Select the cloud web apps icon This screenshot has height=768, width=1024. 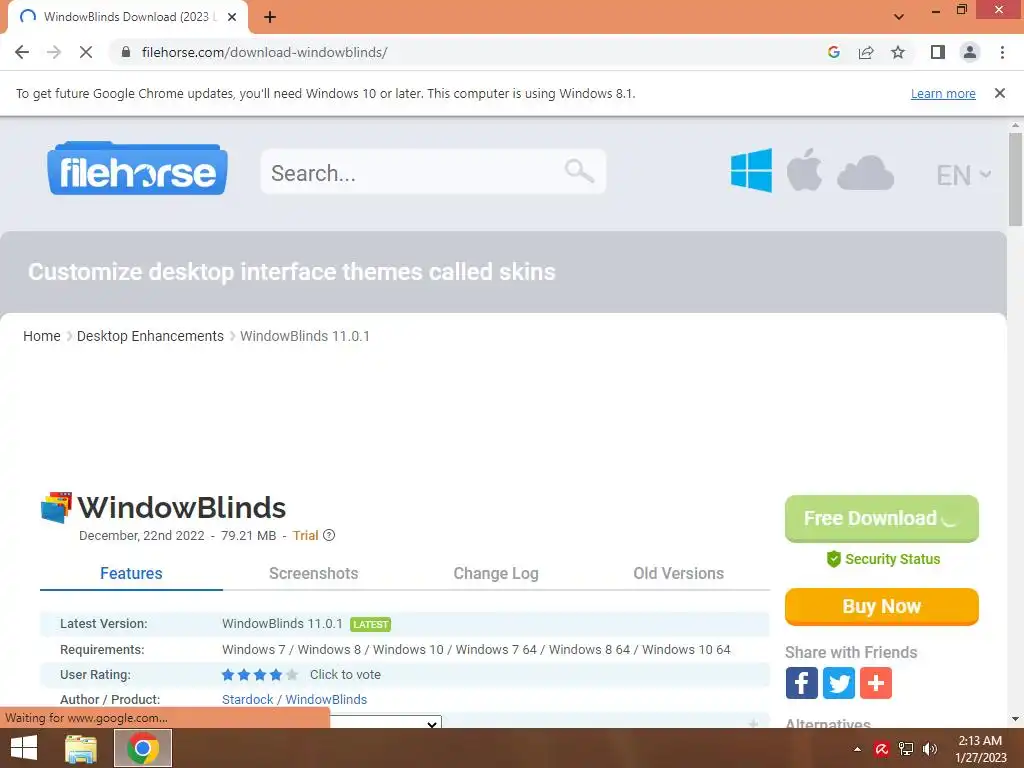865,173
